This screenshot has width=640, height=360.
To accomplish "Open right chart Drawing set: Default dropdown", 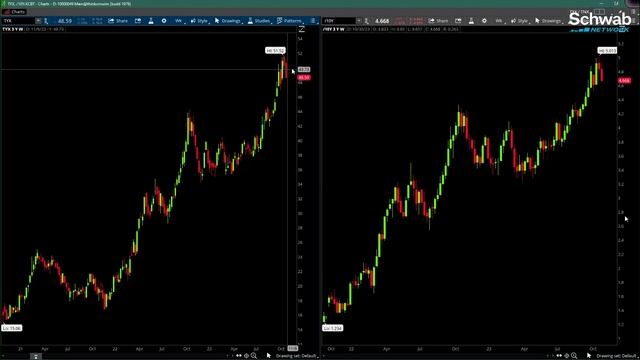I will [x=617, y=356].
